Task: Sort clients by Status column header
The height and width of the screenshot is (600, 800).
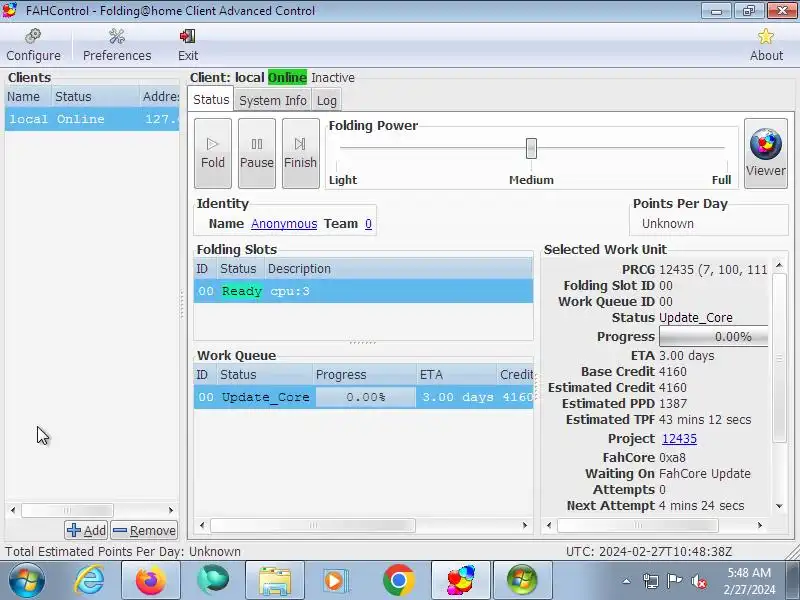Action: [x=95, y=96]
